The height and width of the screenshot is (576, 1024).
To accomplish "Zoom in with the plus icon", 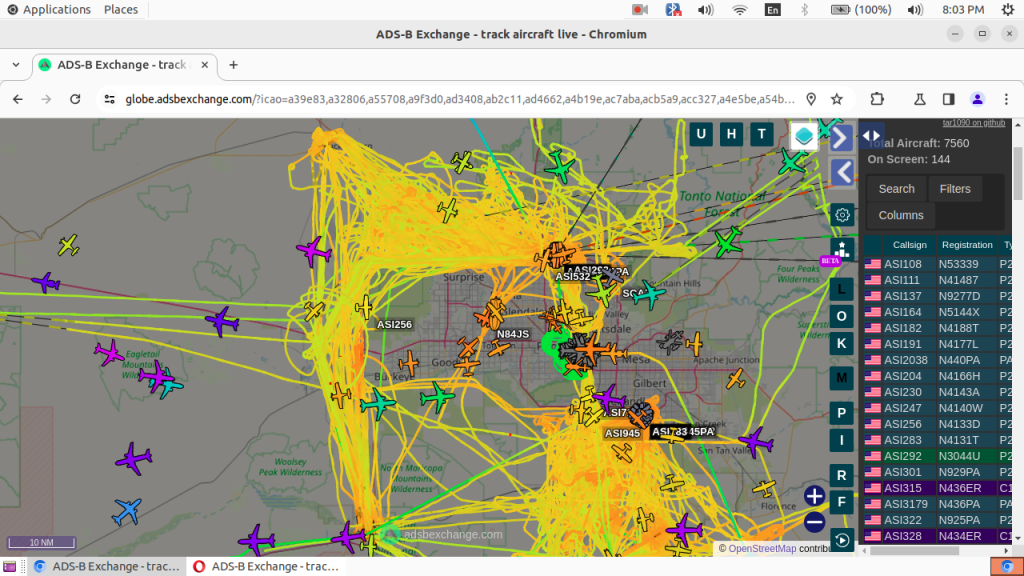I will (814, 496).
